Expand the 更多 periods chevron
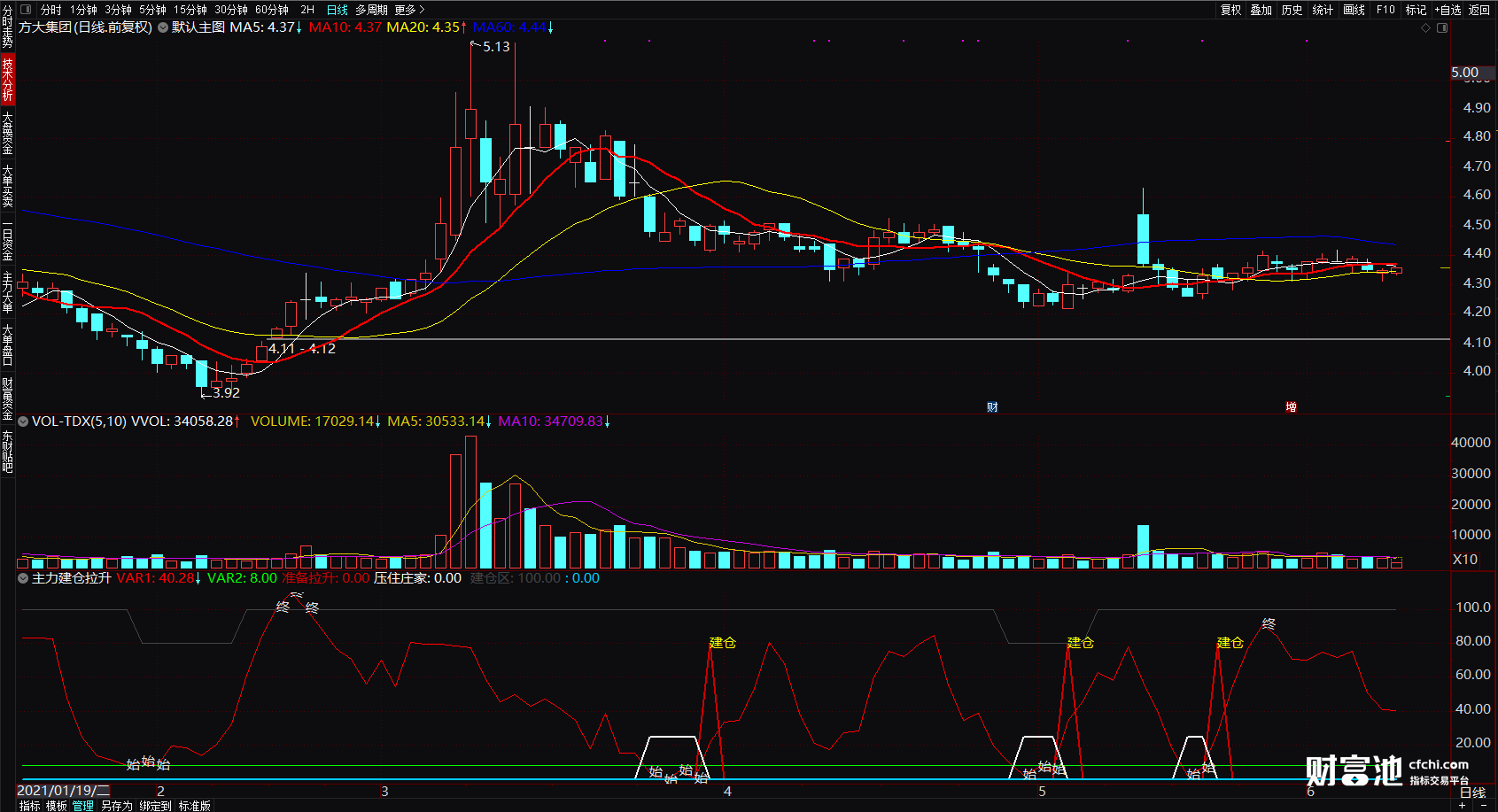The height and width of the screenshot is (812, 1498). [x=422, y=10]
